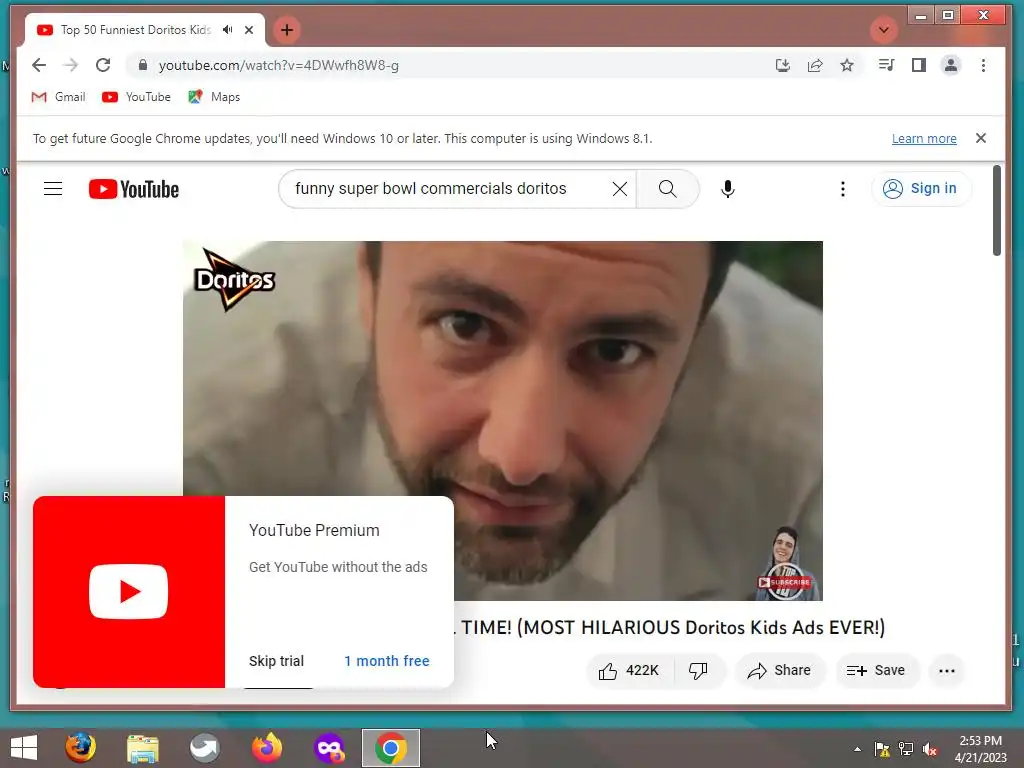Open the YouTube bookmark
The height and width of the screenshot is (768, 1024).
136,97
